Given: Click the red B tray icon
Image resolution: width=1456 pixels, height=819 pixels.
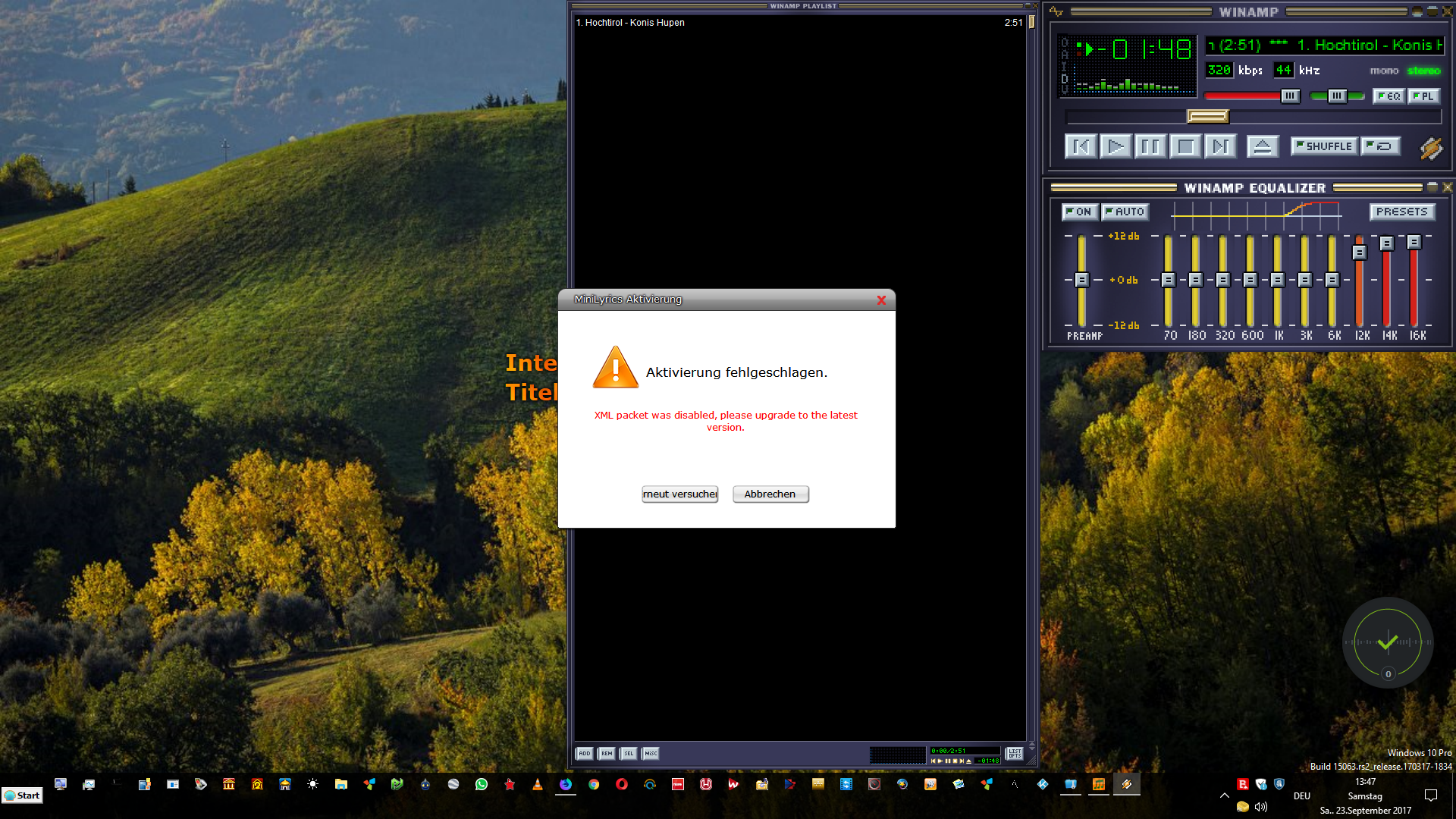Looking at the screenshot, I should (x=1243, y=784).
